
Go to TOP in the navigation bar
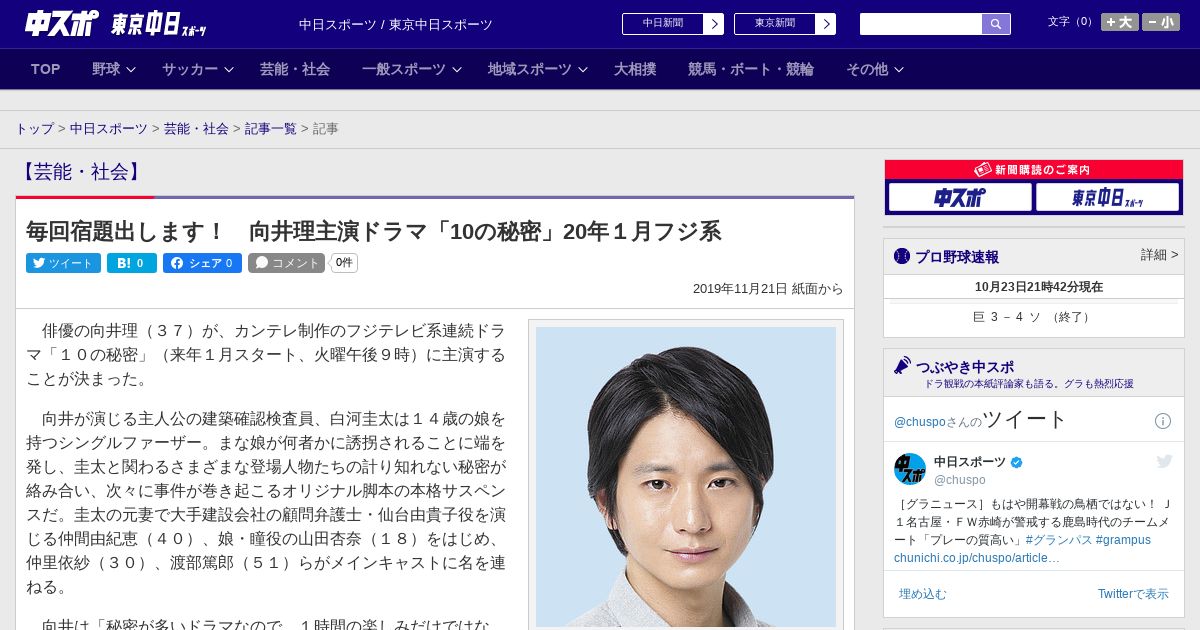pos(46,69)
